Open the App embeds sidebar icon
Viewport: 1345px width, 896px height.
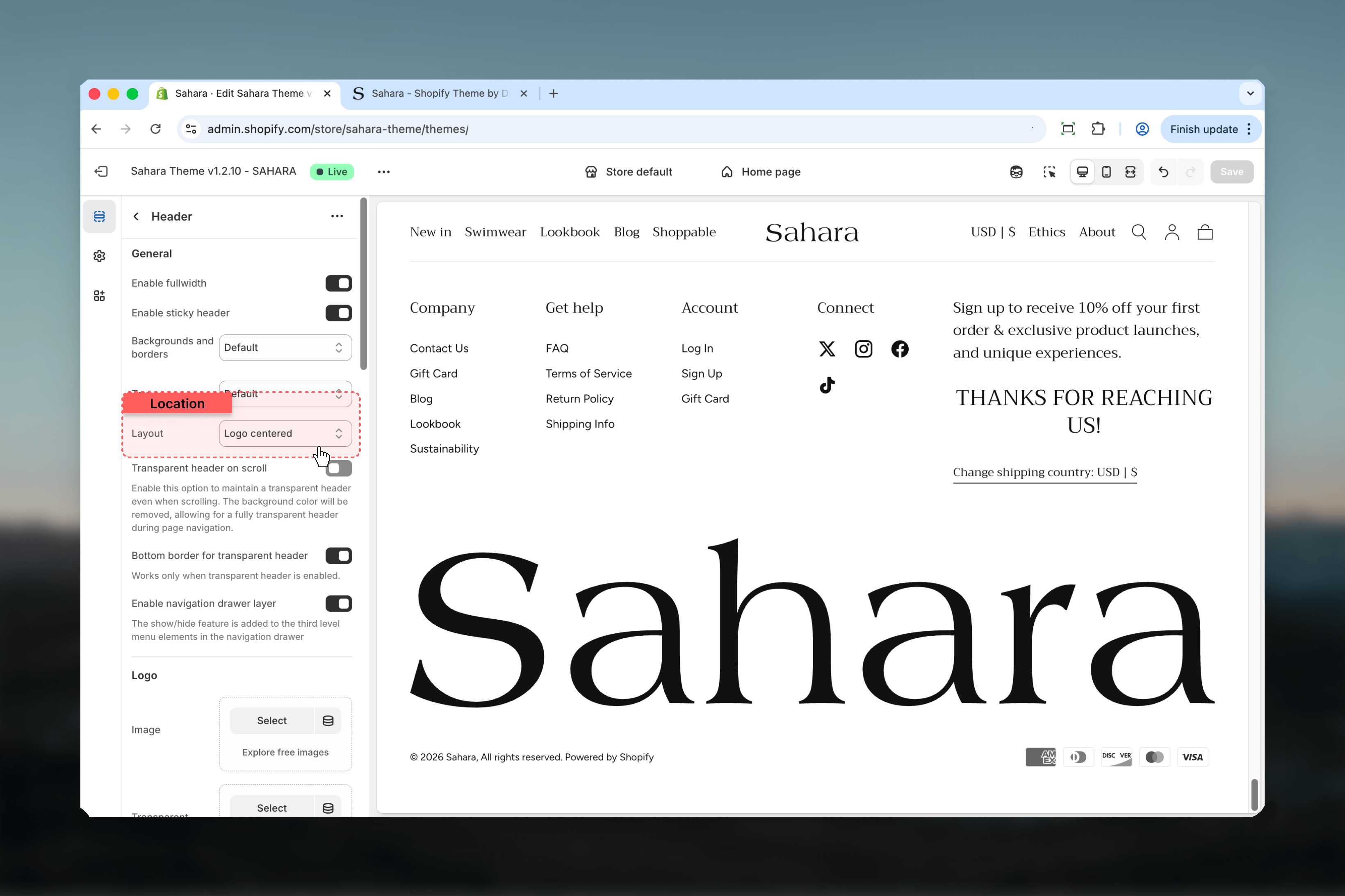(100, 296)
